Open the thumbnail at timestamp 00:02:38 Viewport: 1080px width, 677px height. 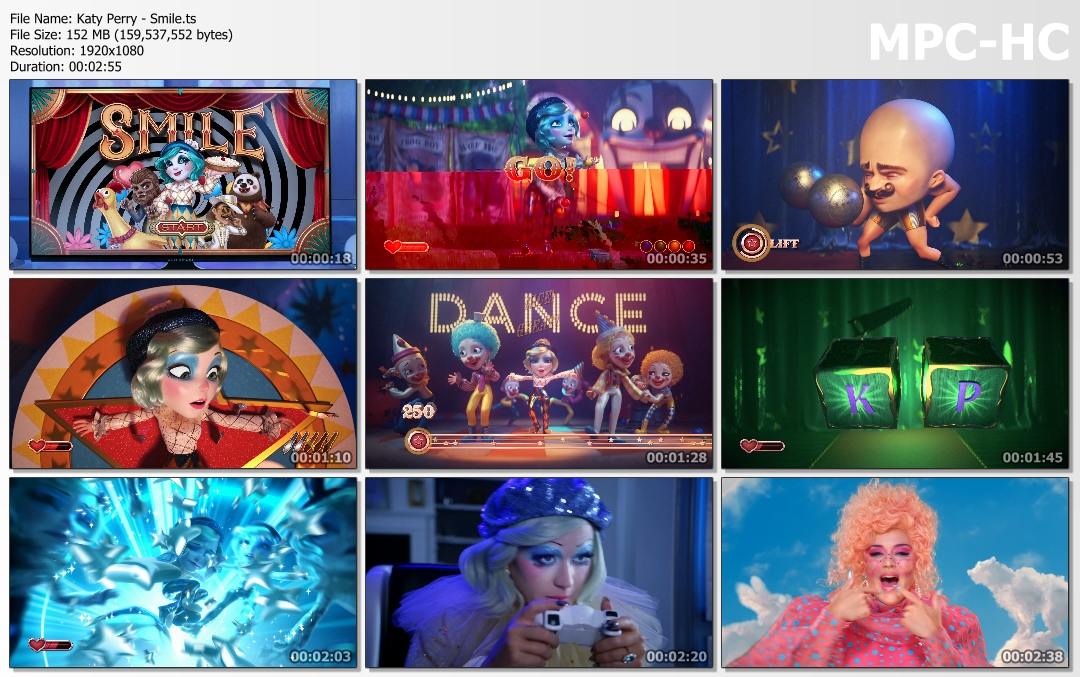(x=895, y=572)
